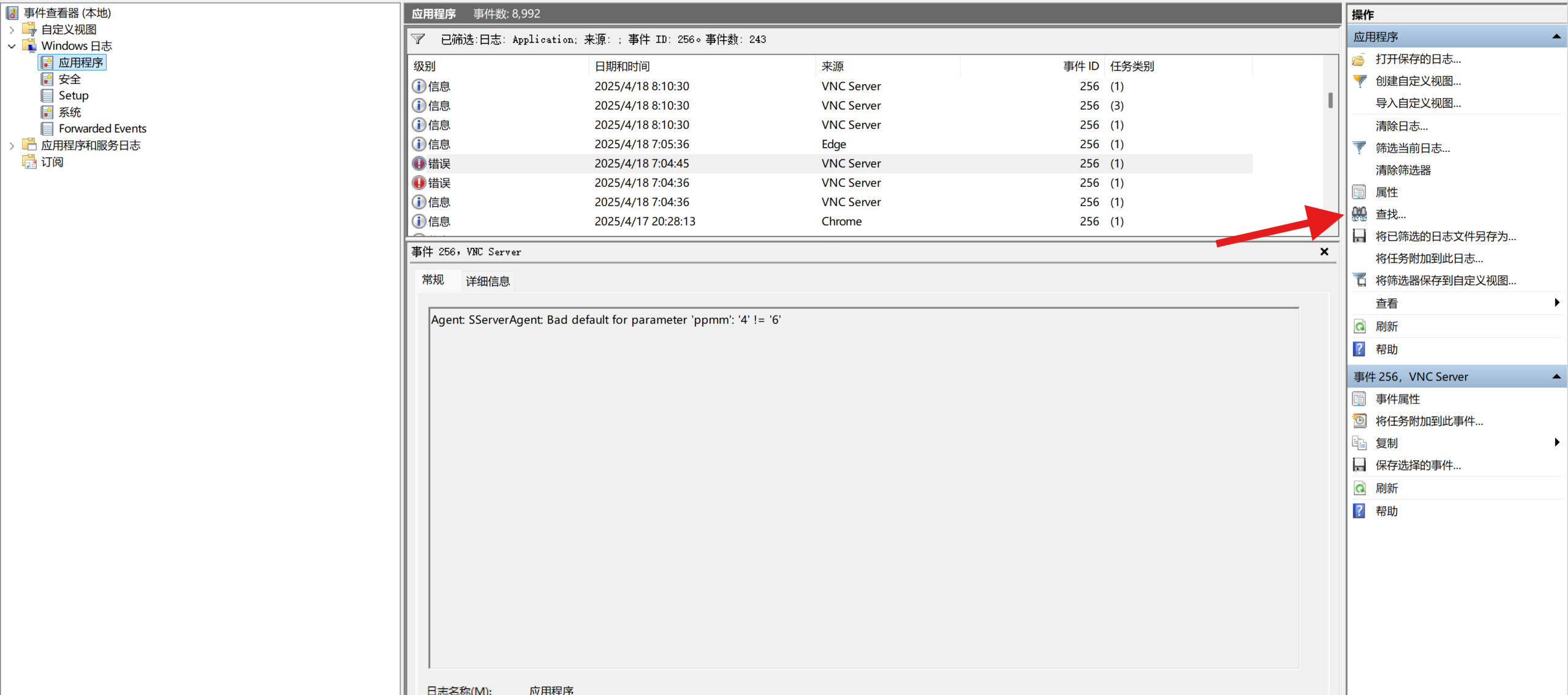The image size is (1568, 695).
Task: Select the 错误 event at 7:04:36
Action: click(x=831, y=183)
